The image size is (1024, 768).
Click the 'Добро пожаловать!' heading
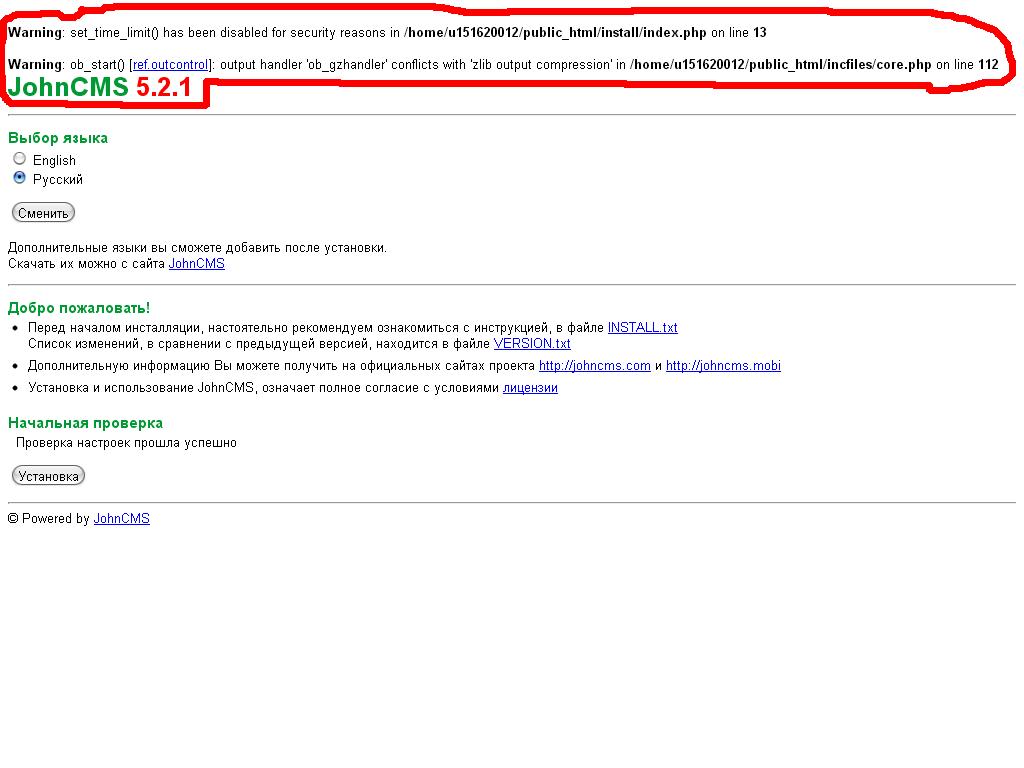[x=79, y=308]
